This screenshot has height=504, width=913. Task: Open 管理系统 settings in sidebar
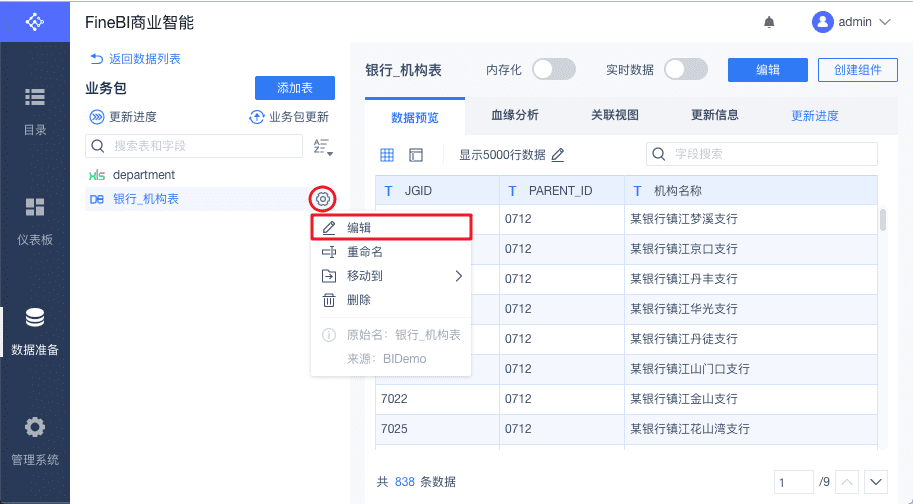35,438
